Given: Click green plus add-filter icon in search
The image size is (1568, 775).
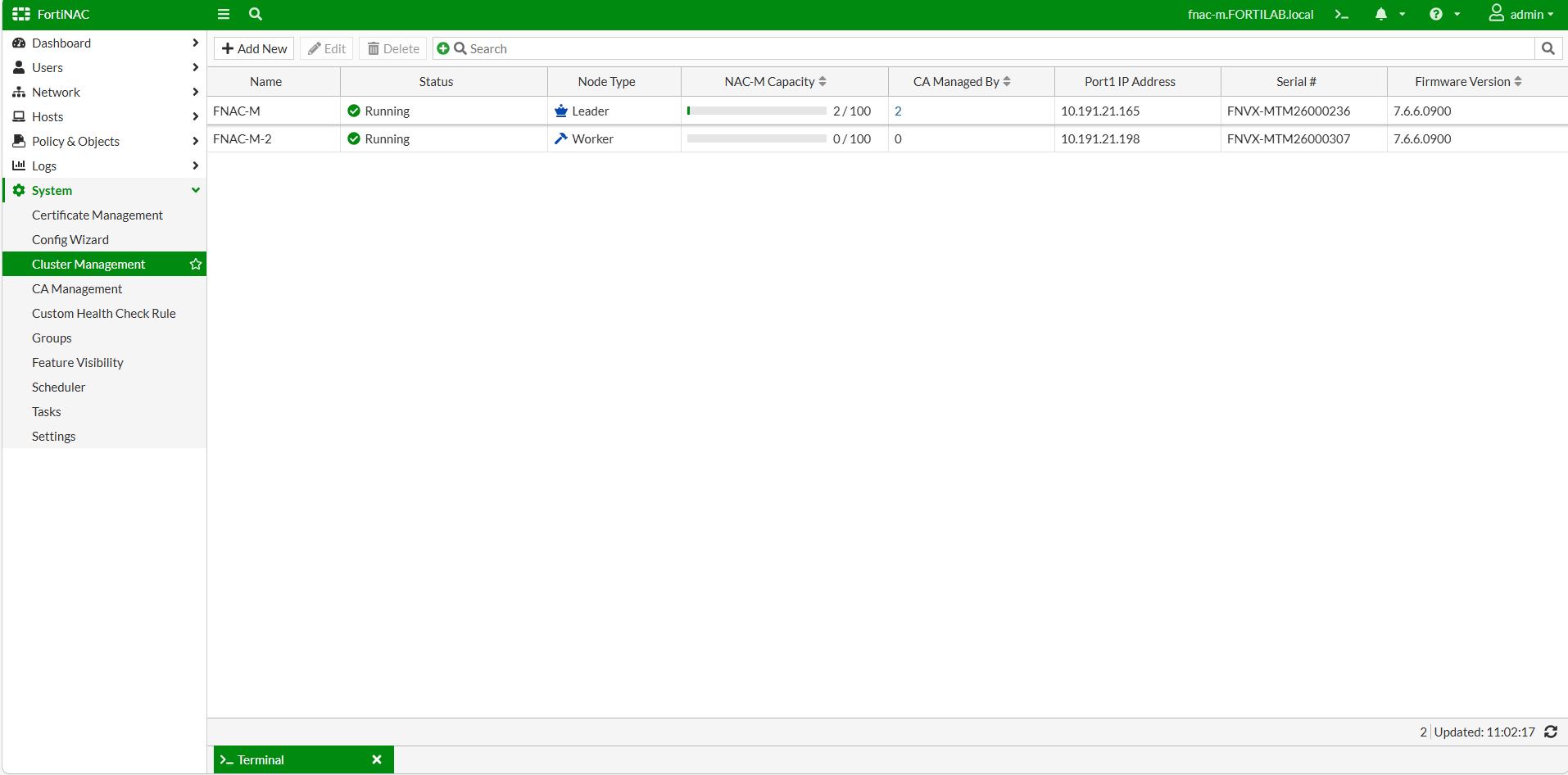Looking at the screenshot, I should tap(443, 48).
